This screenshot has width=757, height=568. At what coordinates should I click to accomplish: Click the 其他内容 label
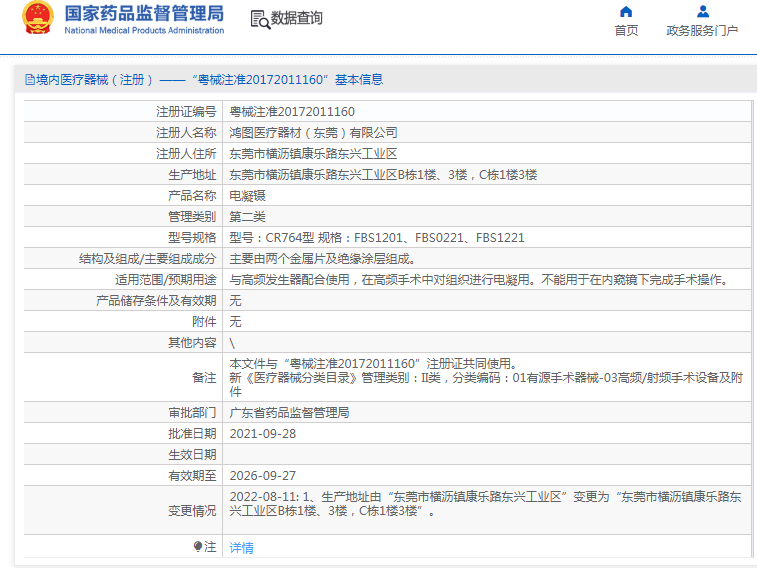pyautogui.click(x=192, y=342)
